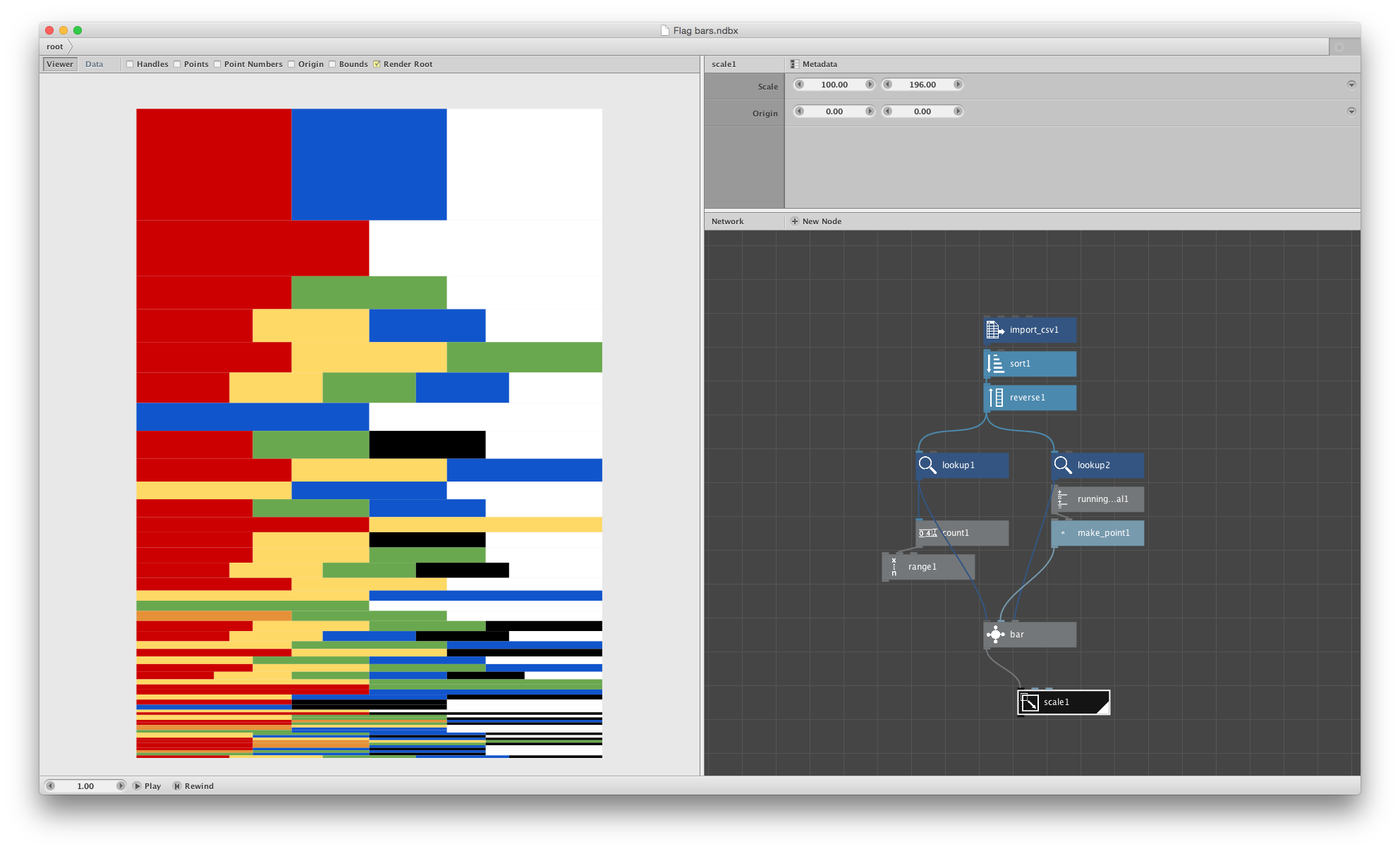The height and width of the screenshot is (851, 1400).
Task: Open the Metadata button
Action: 814,64
